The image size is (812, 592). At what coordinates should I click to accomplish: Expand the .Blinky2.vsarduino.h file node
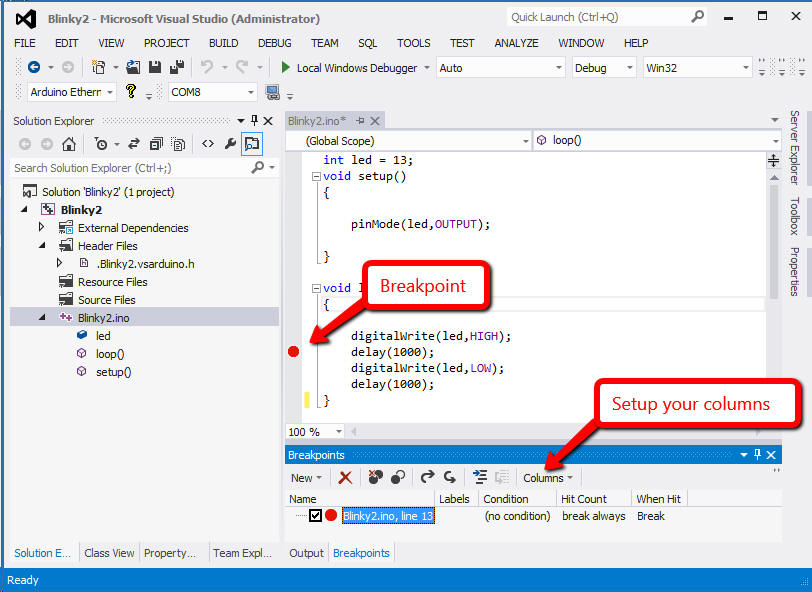[x=60, y=263]
